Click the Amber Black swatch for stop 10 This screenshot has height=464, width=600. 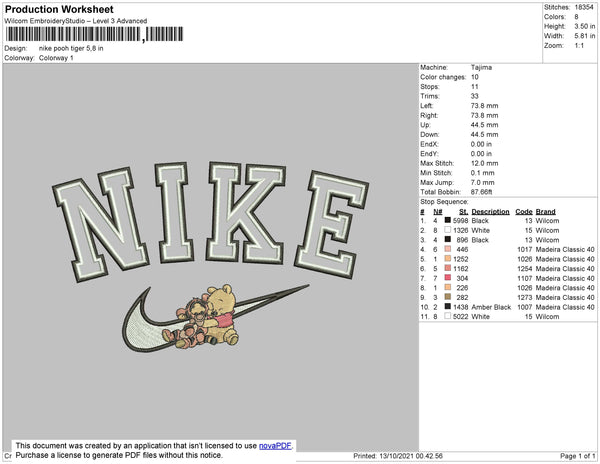click(x=447, y=306)
